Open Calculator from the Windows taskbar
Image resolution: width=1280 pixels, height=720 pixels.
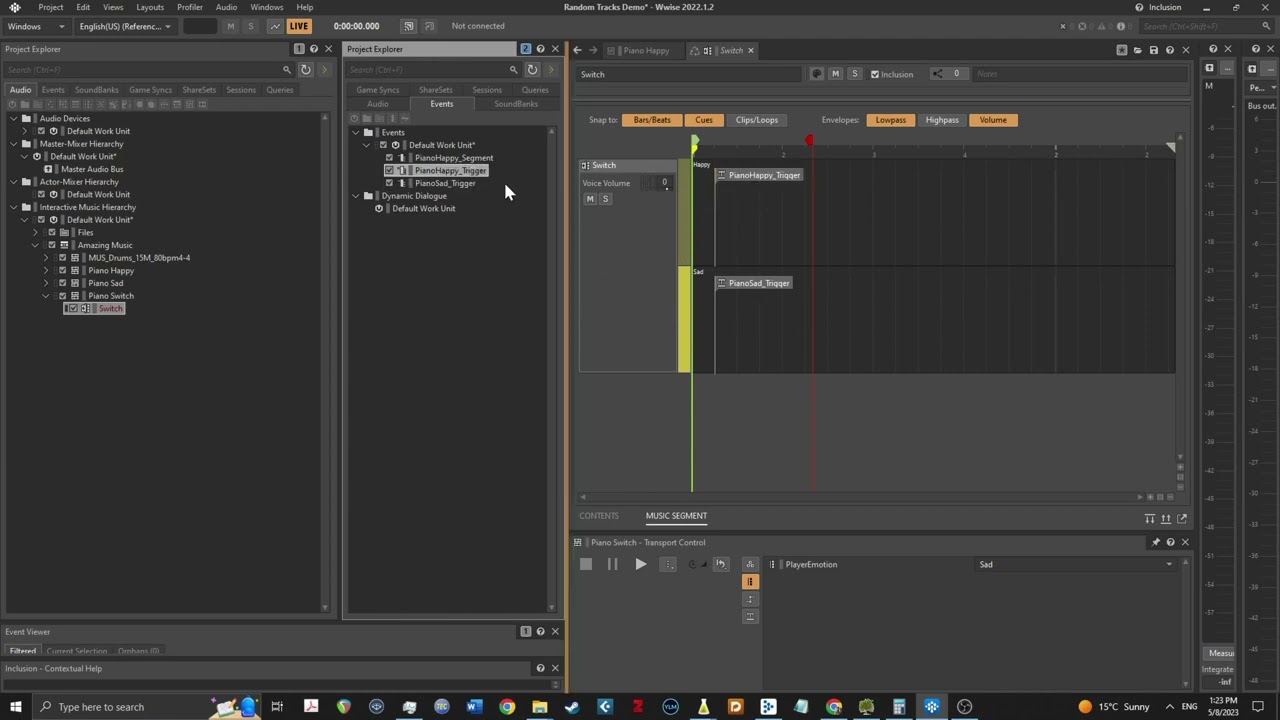click(x=899, y=707)
